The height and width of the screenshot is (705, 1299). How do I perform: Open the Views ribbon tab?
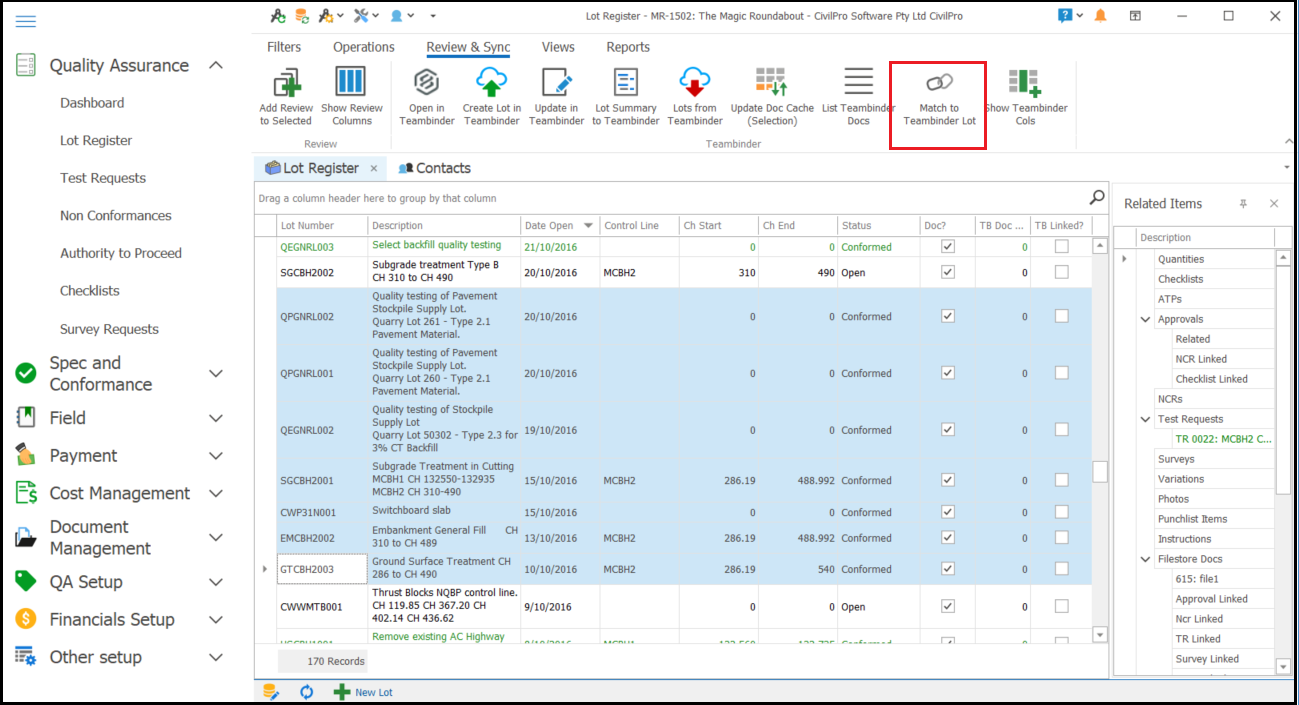(x=558, y=47)
